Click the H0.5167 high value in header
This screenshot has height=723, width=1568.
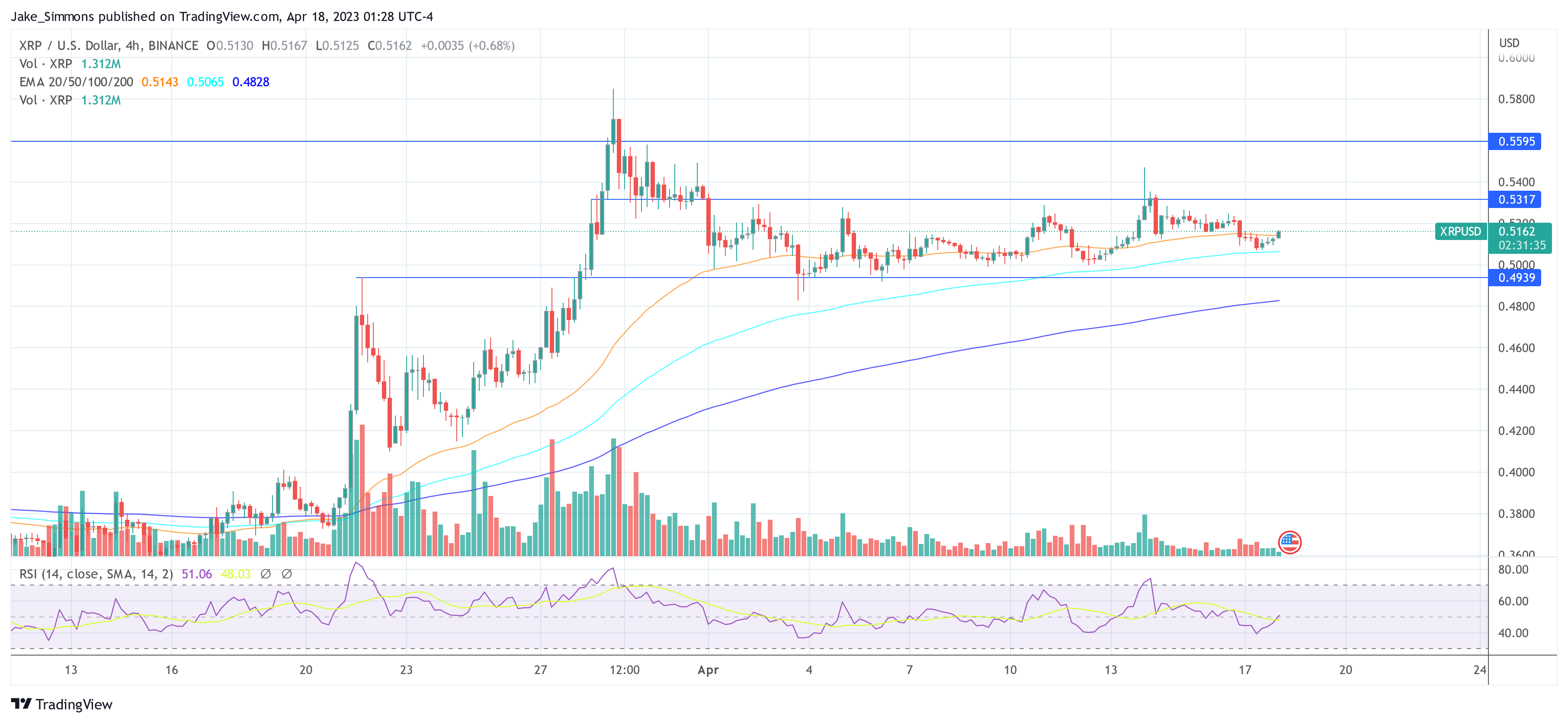[284, 46]
